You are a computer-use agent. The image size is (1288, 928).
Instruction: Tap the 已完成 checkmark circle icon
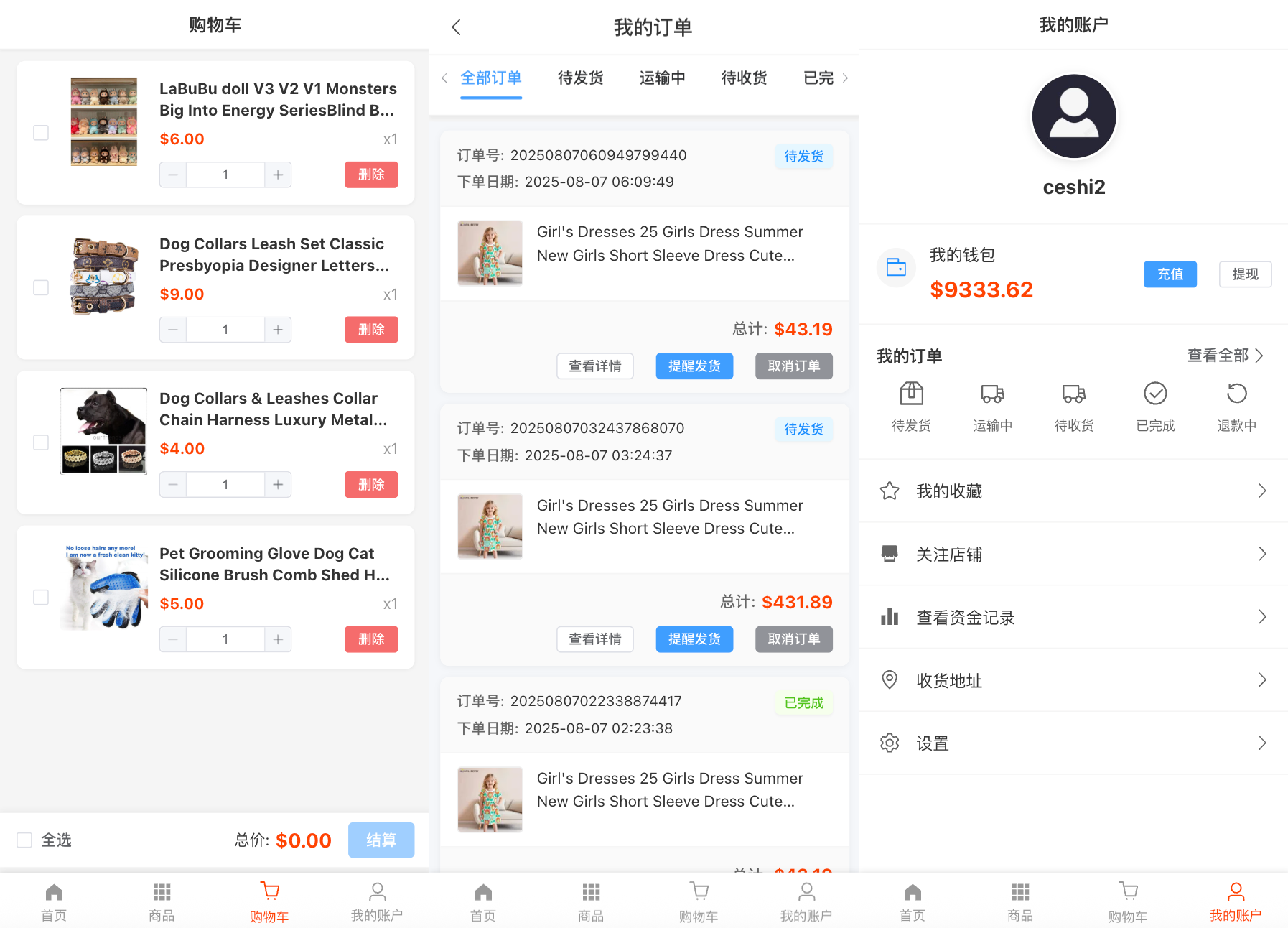tap(1155, 394)
